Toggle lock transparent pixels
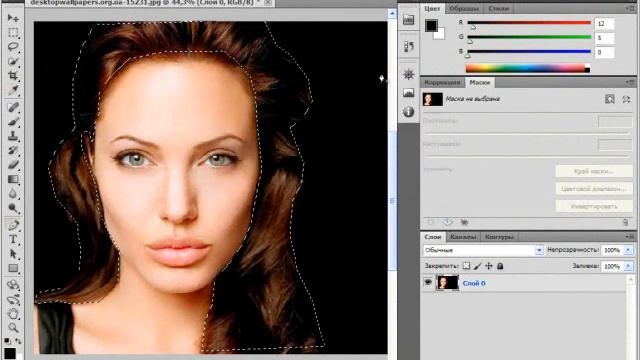 [x=466, y=266]
